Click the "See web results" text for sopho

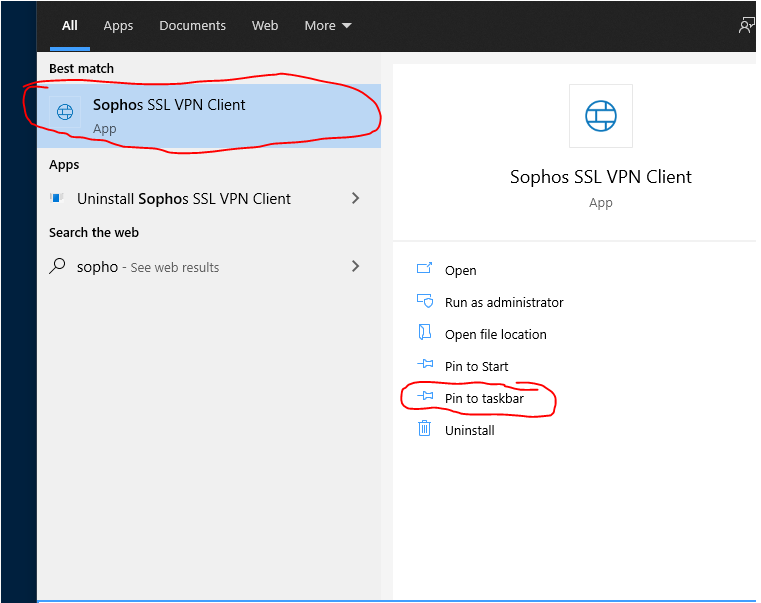point(175,268)
